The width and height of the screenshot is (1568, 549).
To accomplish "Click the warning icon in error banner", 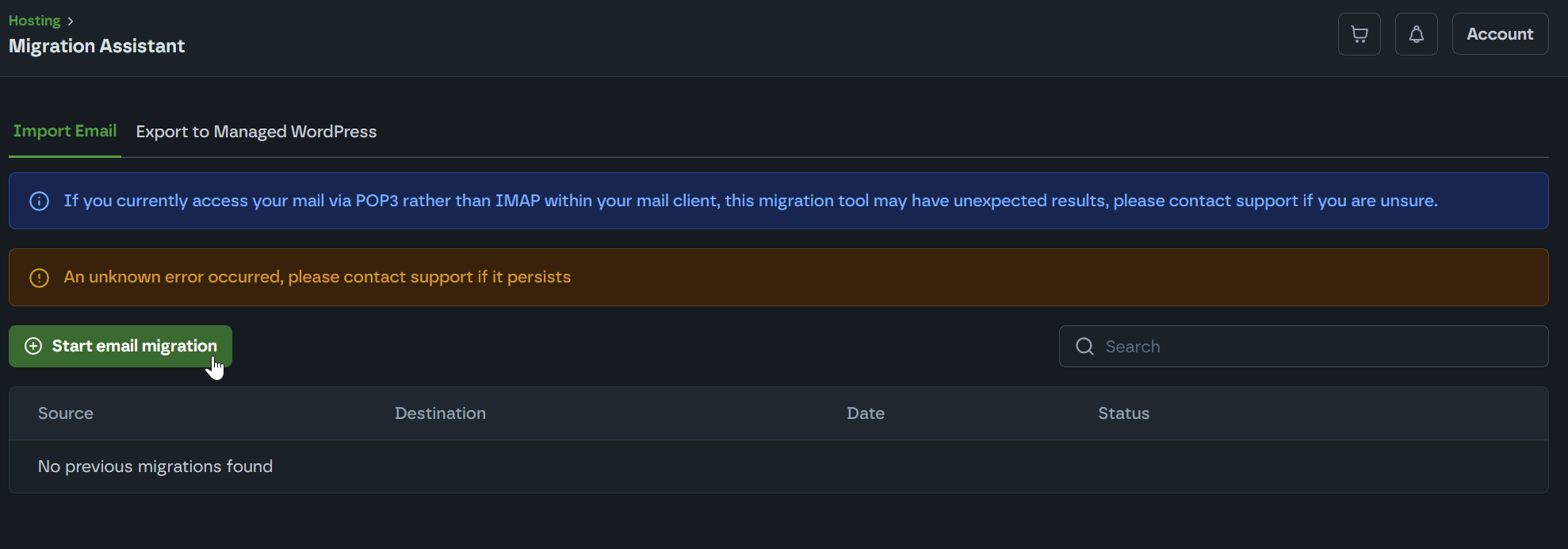I will tap(39, 278).
